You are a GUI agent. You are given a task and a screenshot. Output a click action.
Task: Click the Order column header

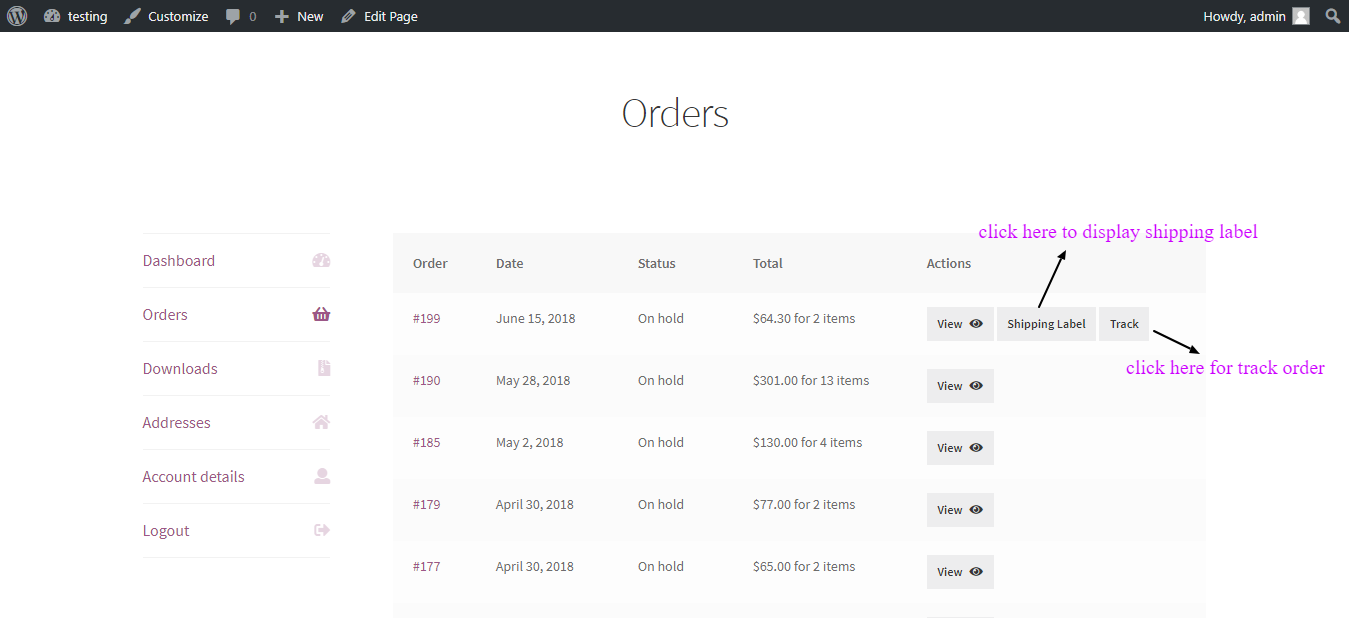click(x=430, y=264)
